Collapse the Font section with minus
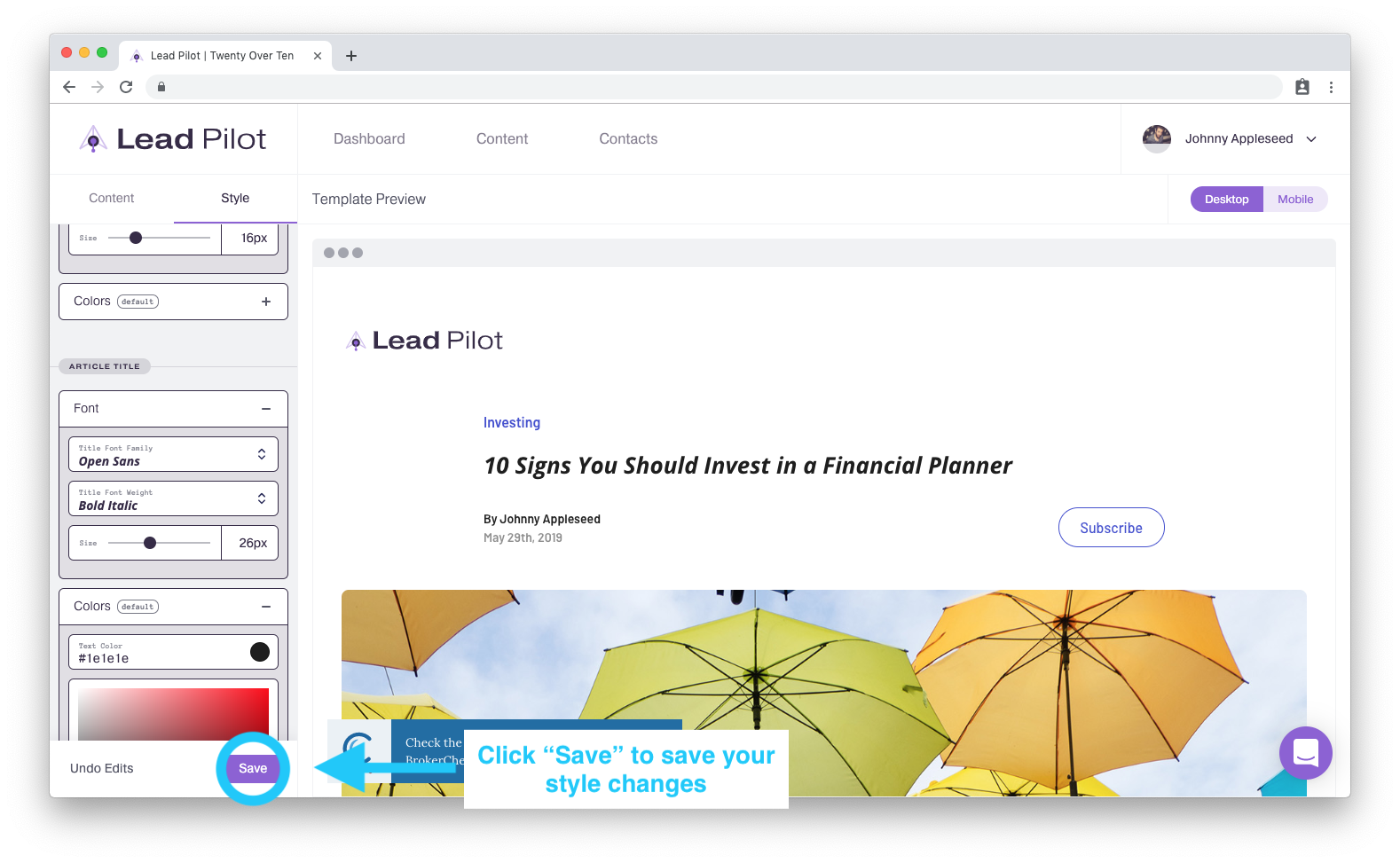This screenshot has height=863, width=1400. click(266, 409)
